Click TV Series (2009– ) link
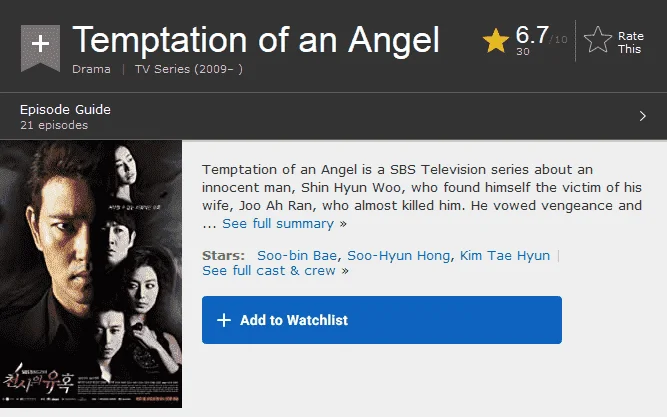Viewport: 667px width, 417px height. 189,69
